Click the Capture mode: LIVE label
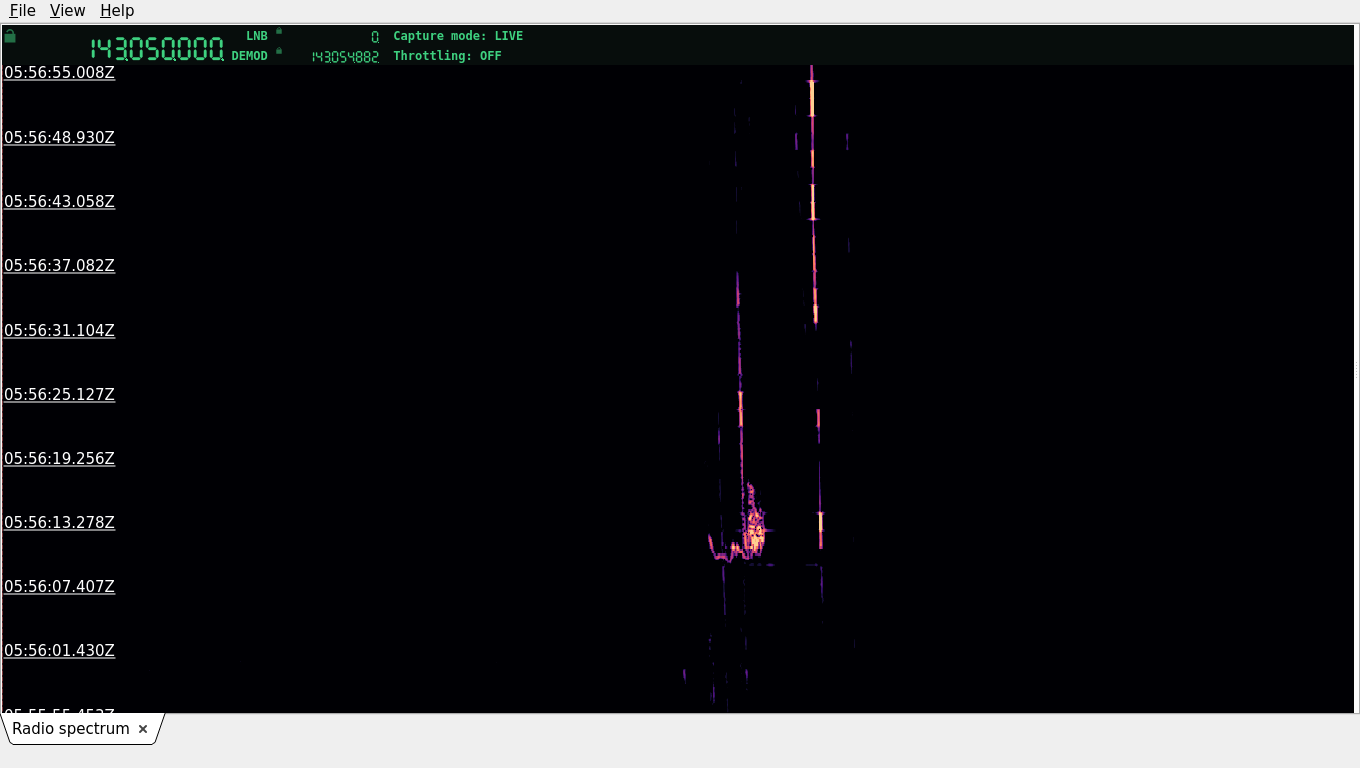 pyautogui.click(x=458, y=36)
